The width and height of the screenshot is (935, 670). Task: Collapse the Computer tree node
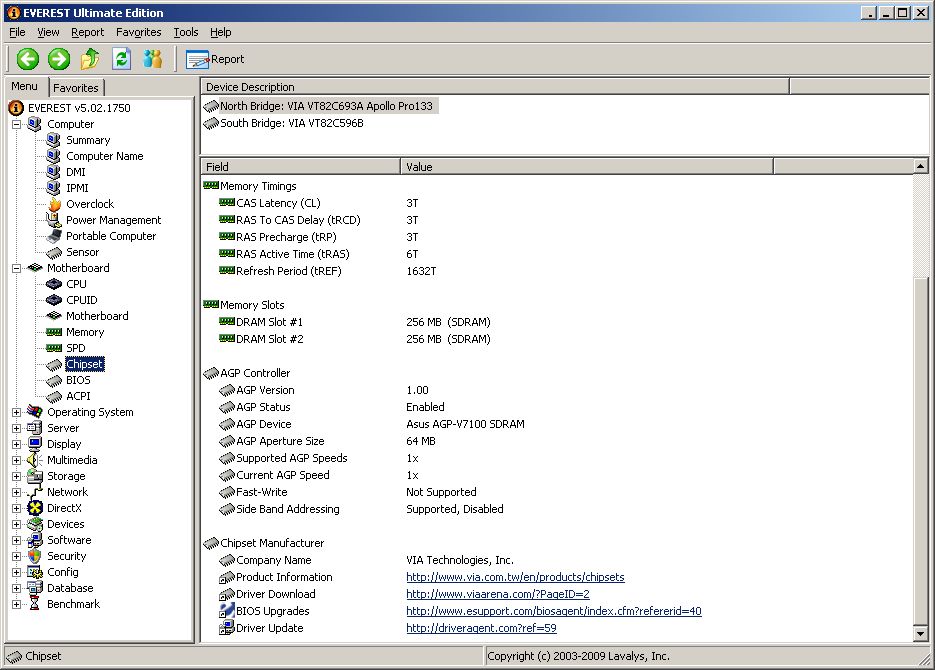[17, 124]
